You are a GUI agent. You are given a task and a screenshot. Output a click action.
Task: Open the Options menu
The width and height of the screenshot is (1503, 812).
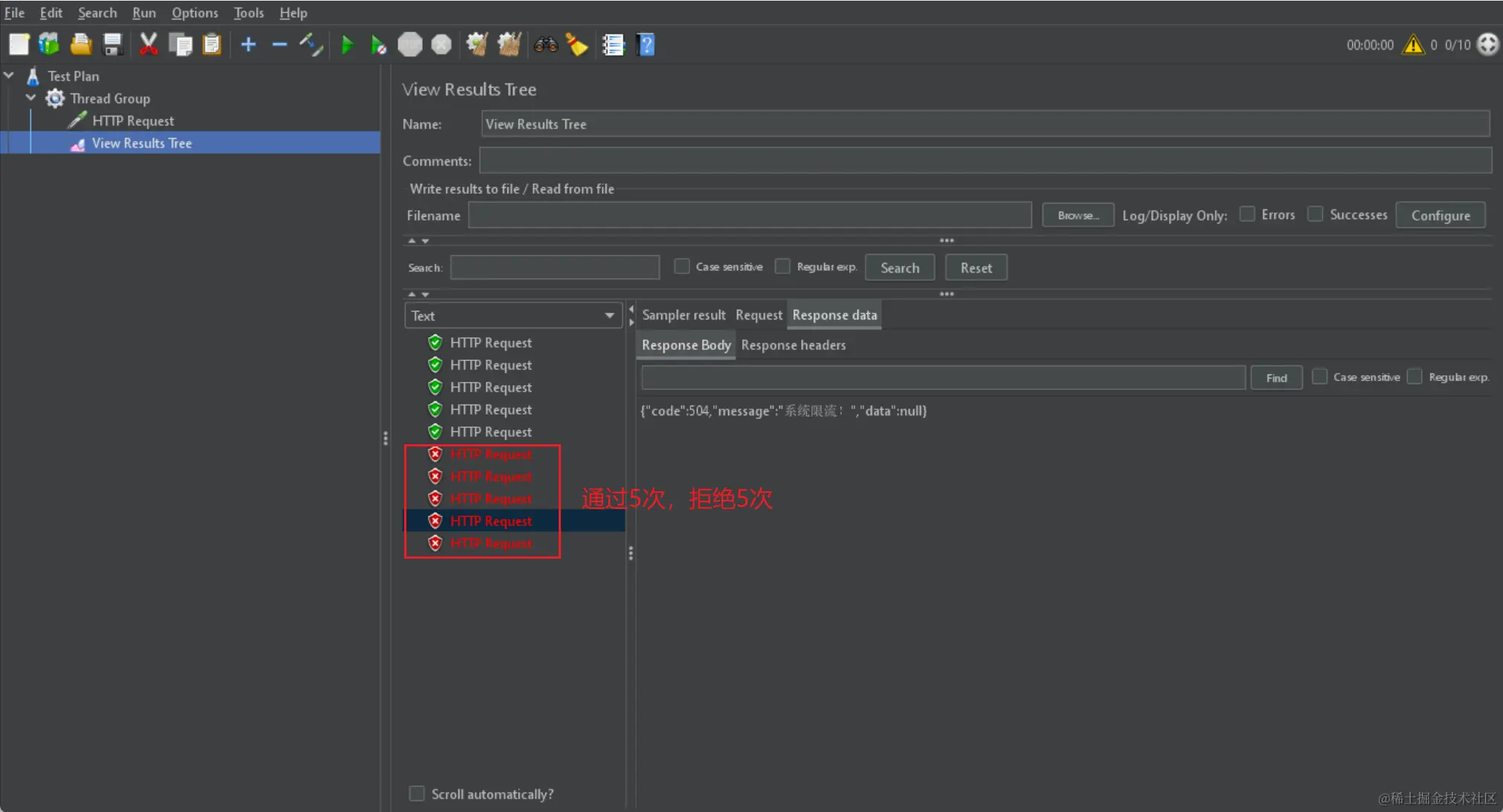tap(195, 13)
